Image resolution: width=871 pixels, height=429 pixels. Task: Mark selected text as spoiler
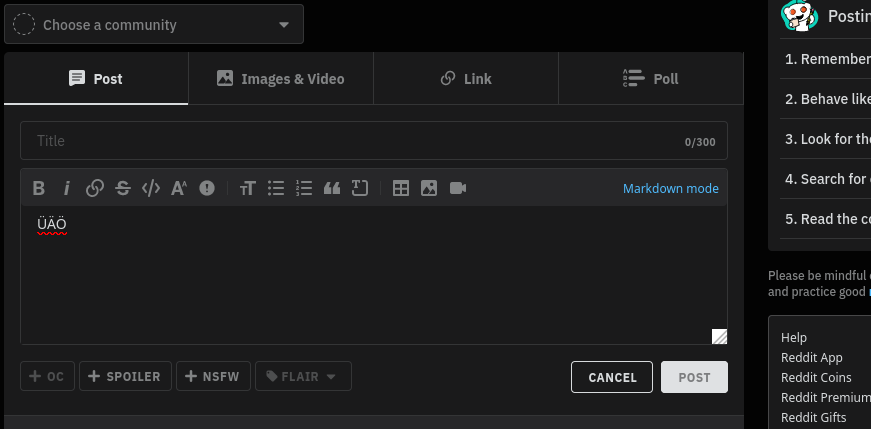point(207,188)
